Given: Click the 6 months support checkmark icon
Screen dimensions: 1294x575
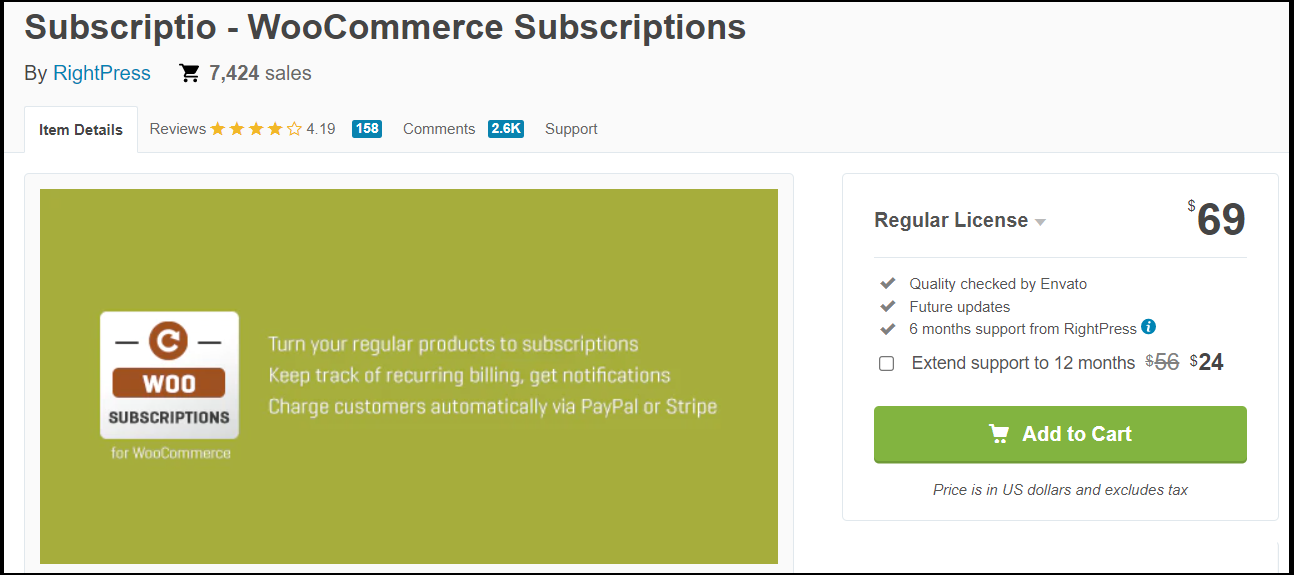Looking at the screenshot, I should (886, 329).
